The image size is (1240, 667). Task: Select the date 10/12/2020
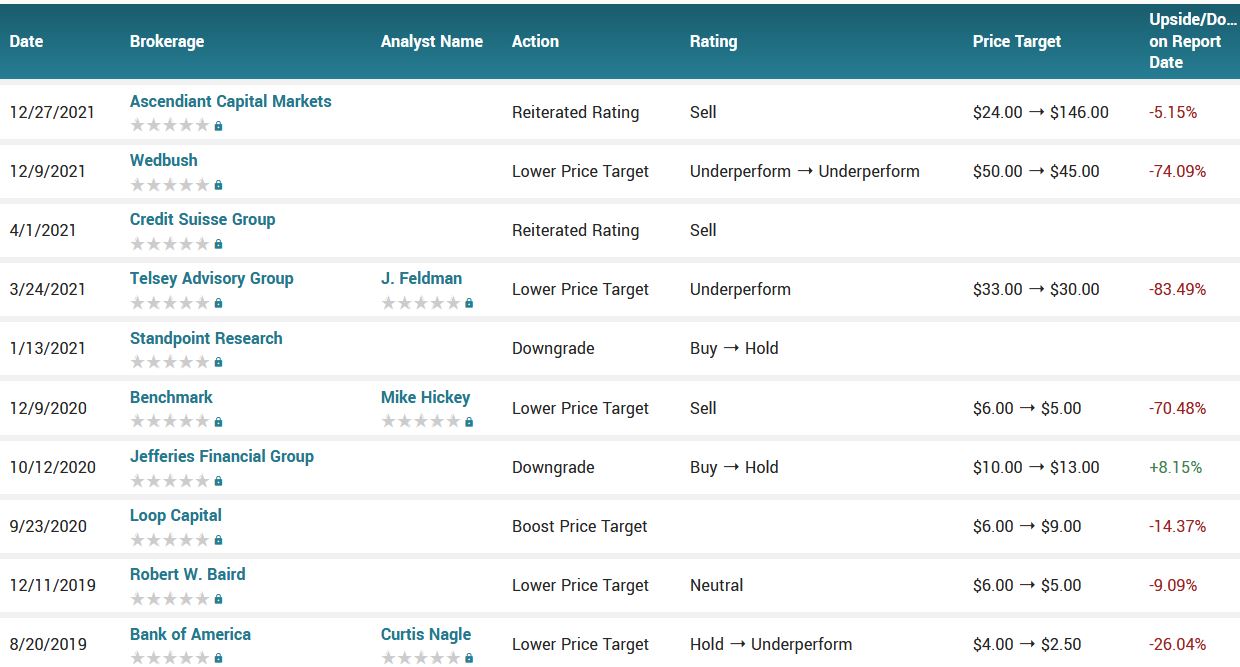[x=53, y=467]
